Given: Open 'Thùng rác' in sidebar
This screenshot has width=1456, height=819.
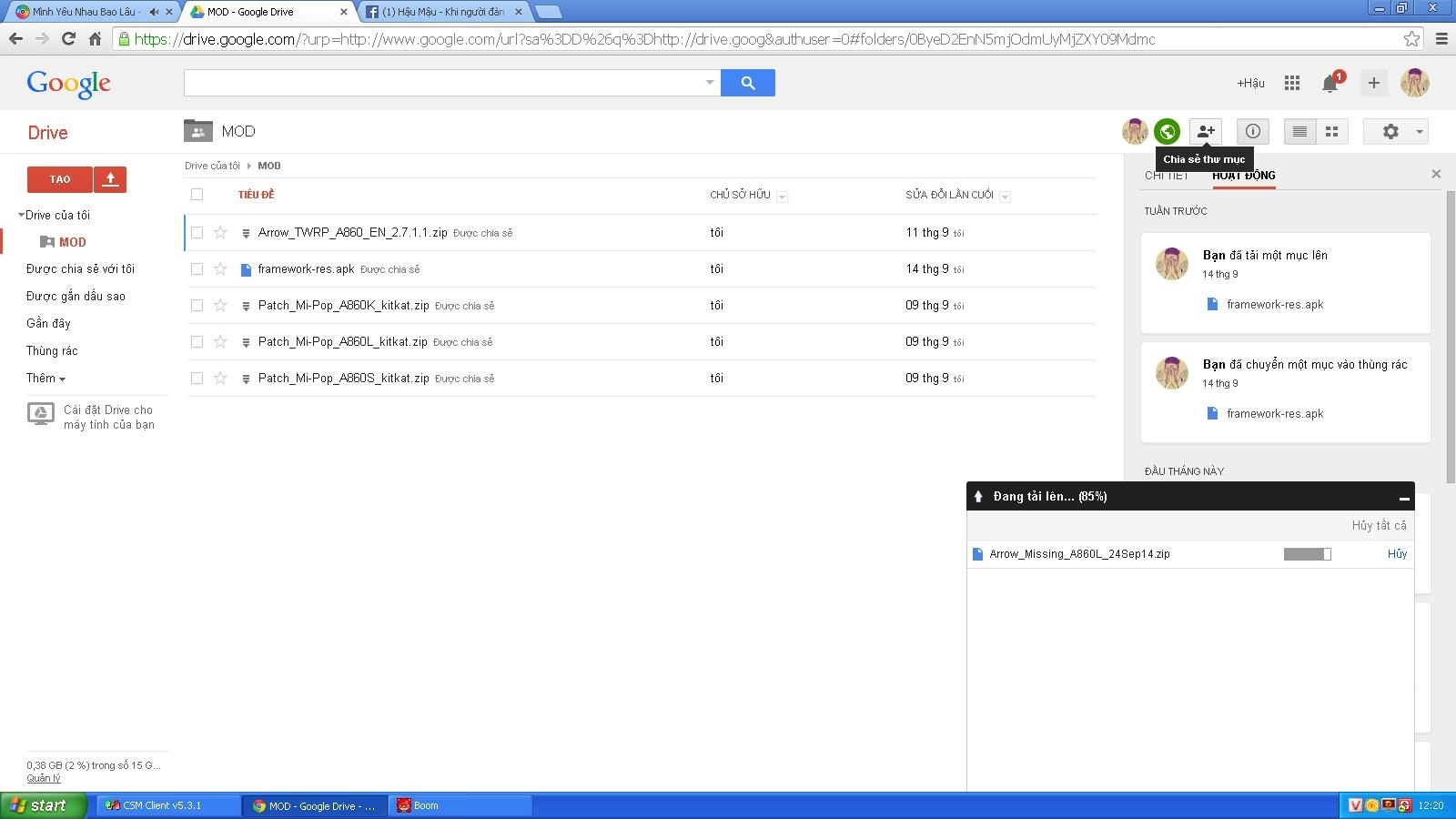Looking at the screenshot, I should click(x=52, y=351).
